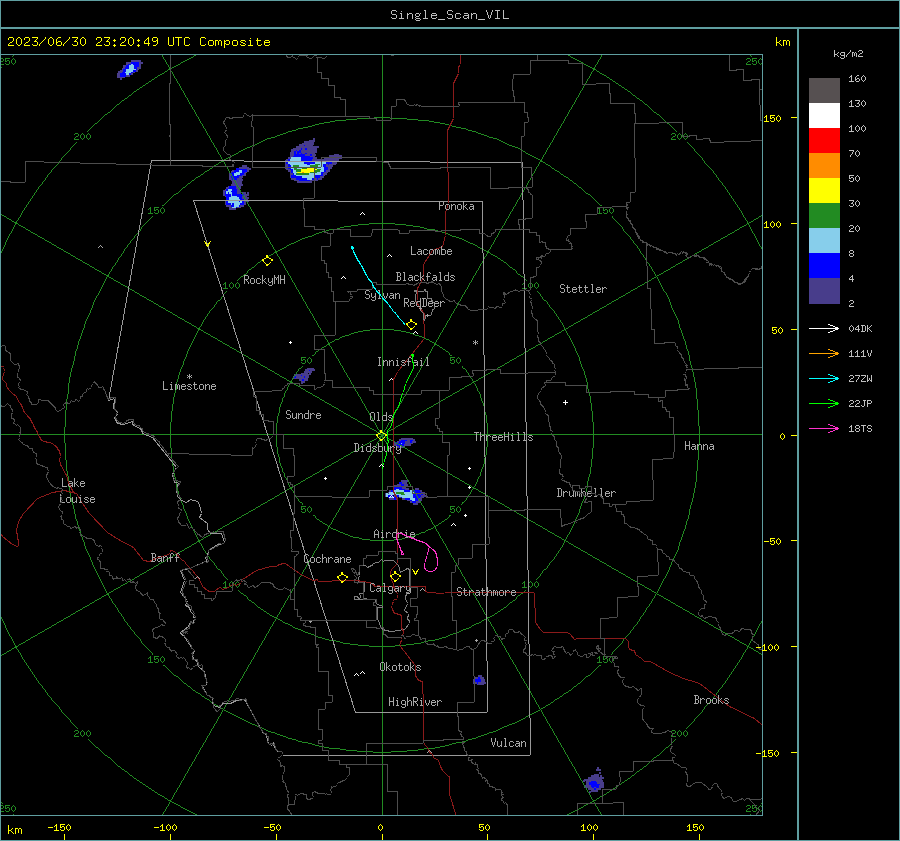Screen dimensions: 900x841
Task: Click the Brooks city label
Action: pos(711,700)
